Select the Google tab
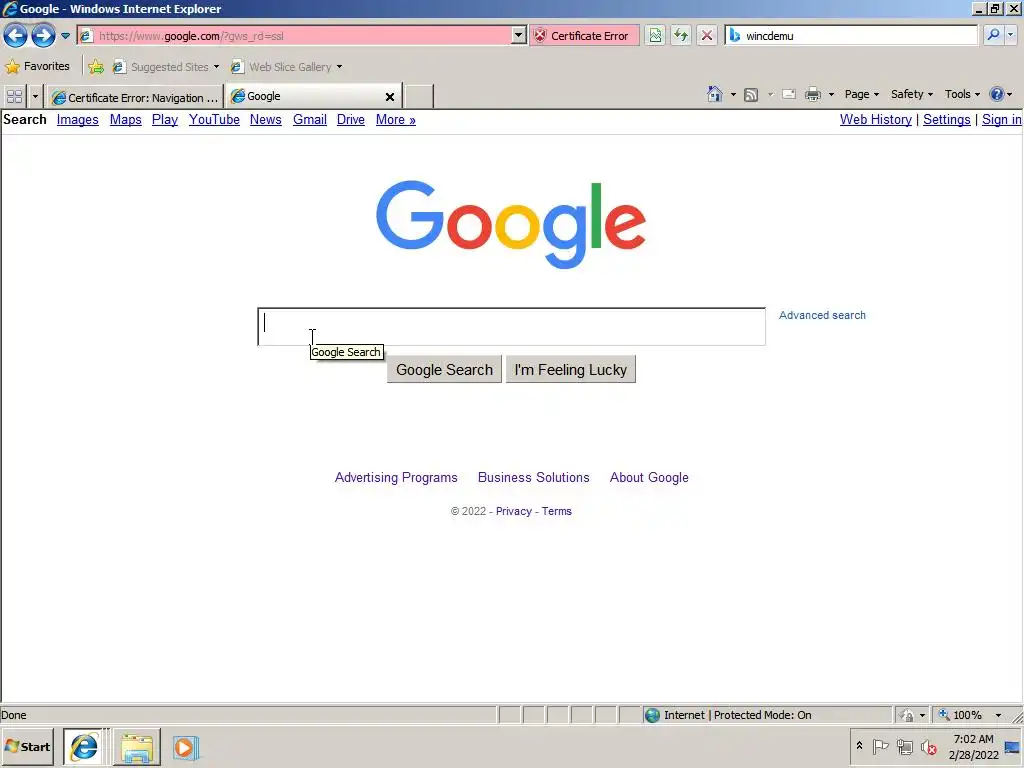Viewport: 1024px width, 768px height. click(307, 96)
